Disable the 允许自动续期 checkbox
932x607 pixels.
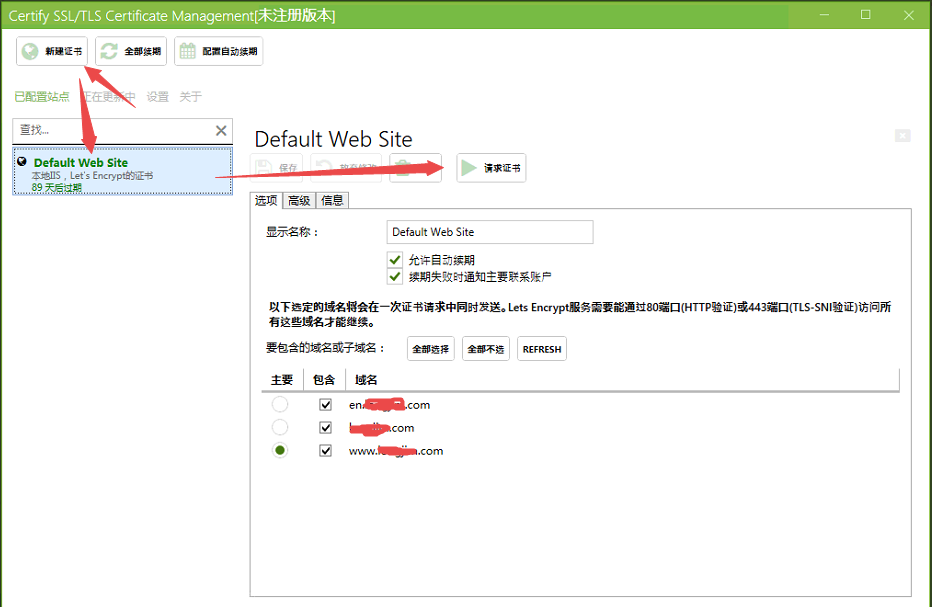coord(395,259)
